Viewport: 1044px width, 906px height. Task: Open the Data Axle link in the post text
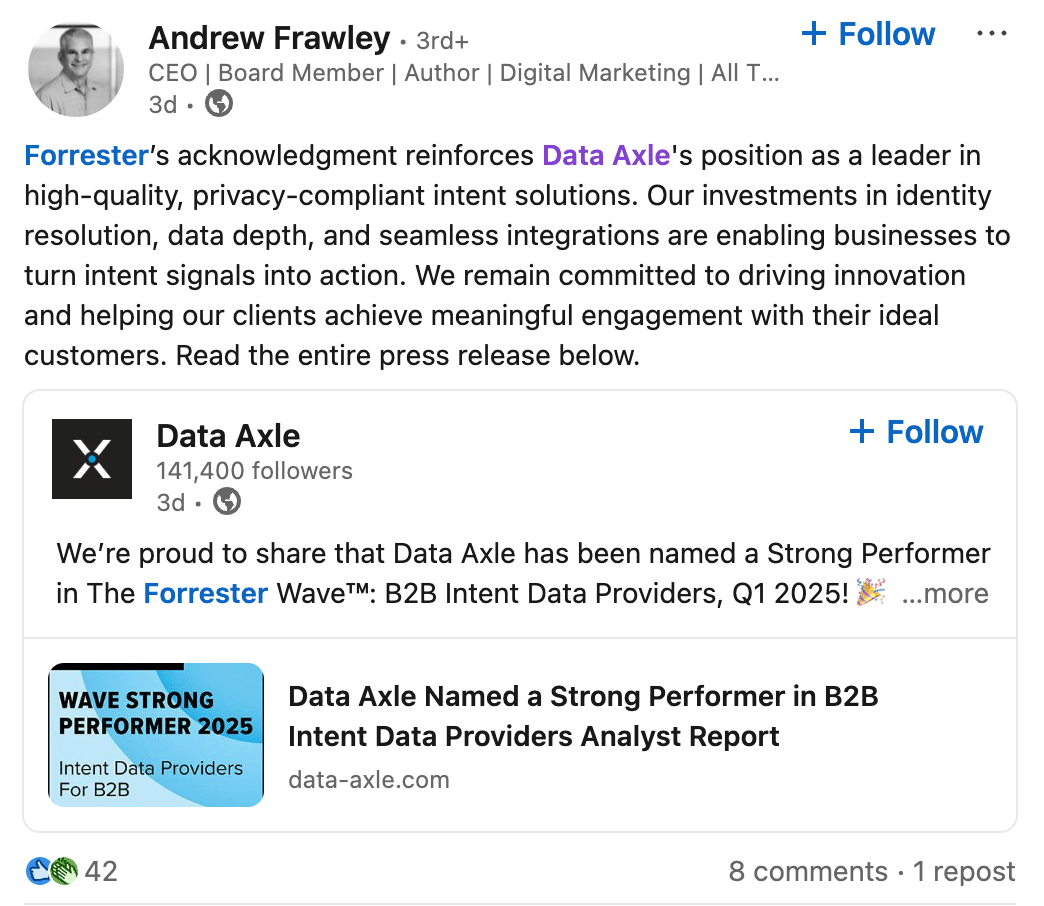[605, 155]
